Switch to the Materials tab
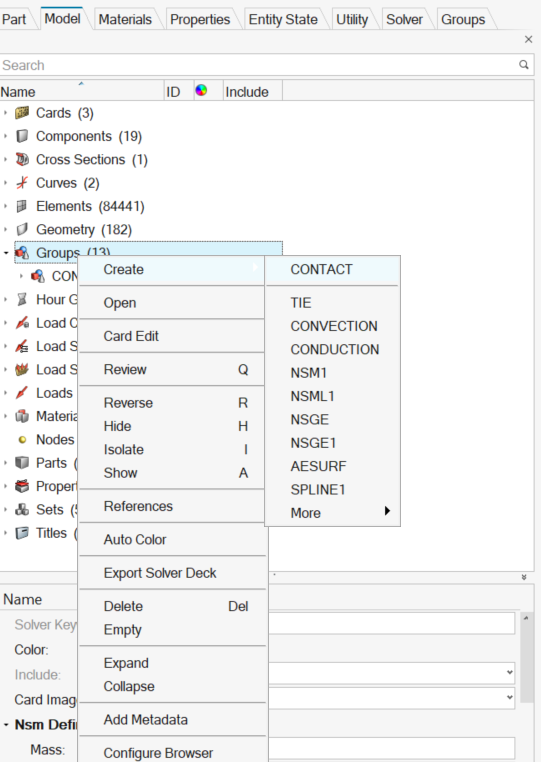 125,19
